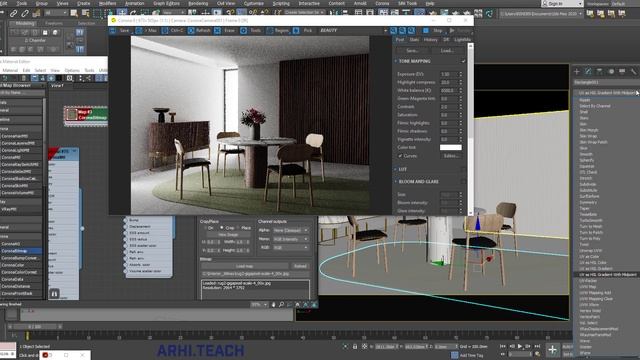The height and width of the screenshot is (360, 640).
Task: Open the Create panel plus icon in command panel
Action: click(577, 71)
